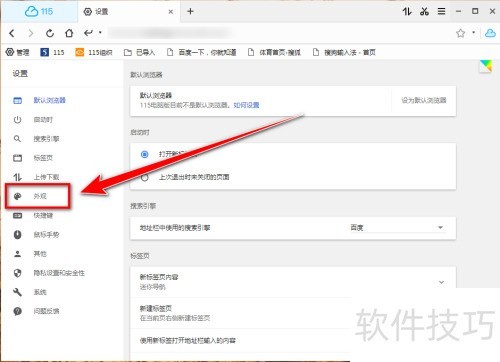Open the 115组织 bookmark
Viewport: 500px width, 362px height.
coord(94,52)
